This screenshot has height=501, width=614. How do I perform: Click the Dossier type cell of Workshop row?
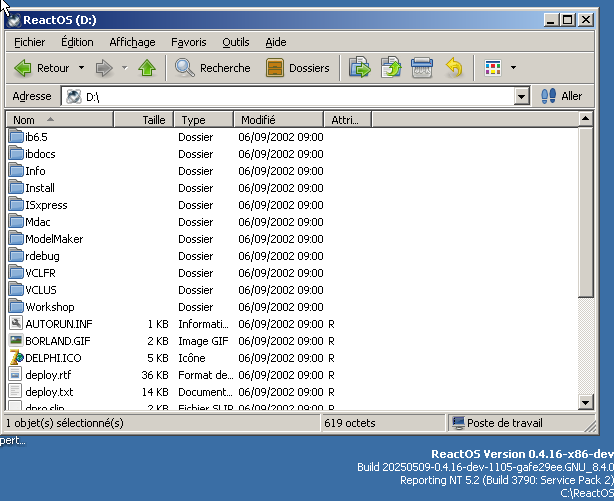point(195,307)
